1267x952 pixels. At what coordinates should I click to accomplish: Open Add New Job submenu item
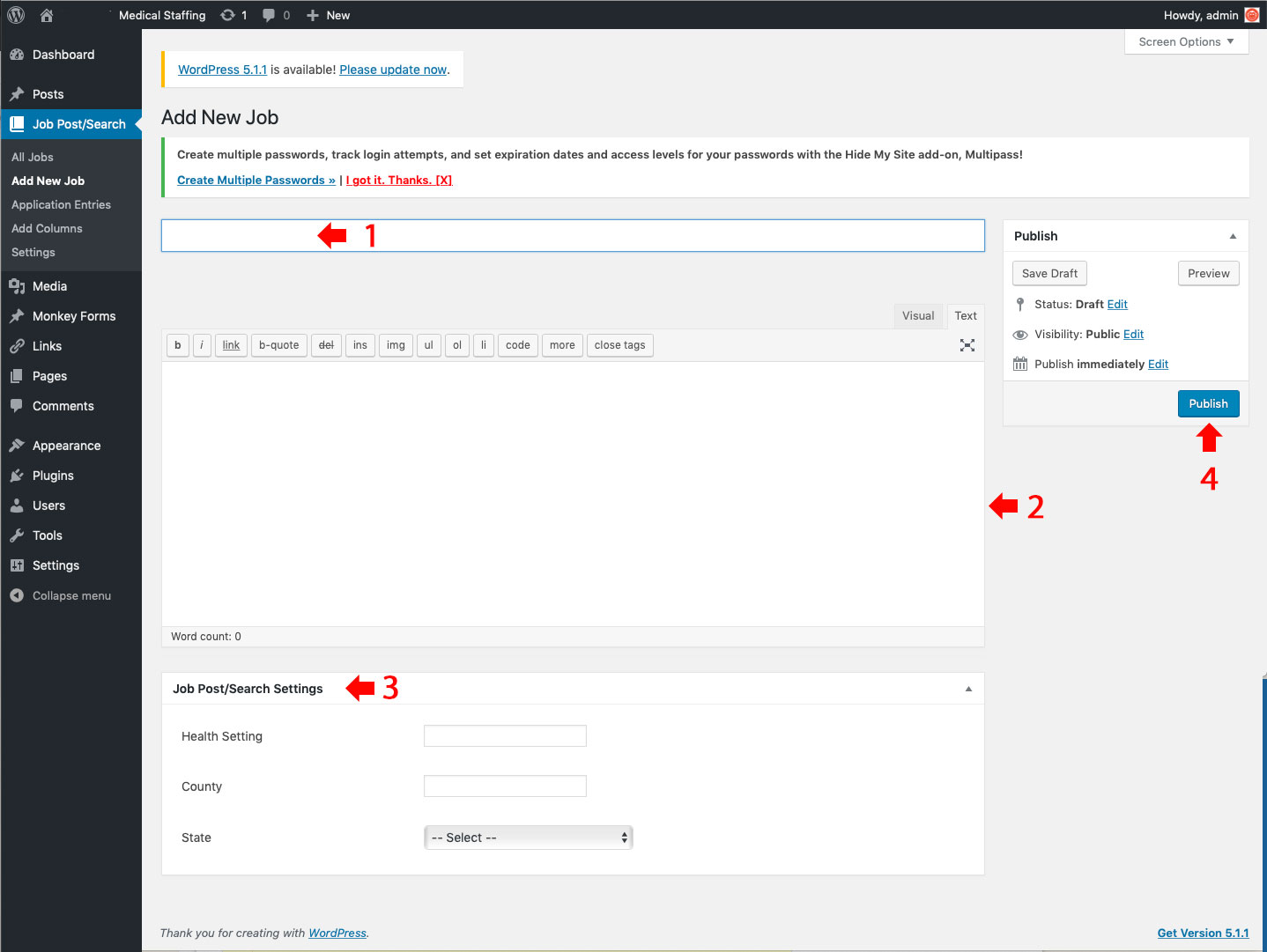coord(48,181)
